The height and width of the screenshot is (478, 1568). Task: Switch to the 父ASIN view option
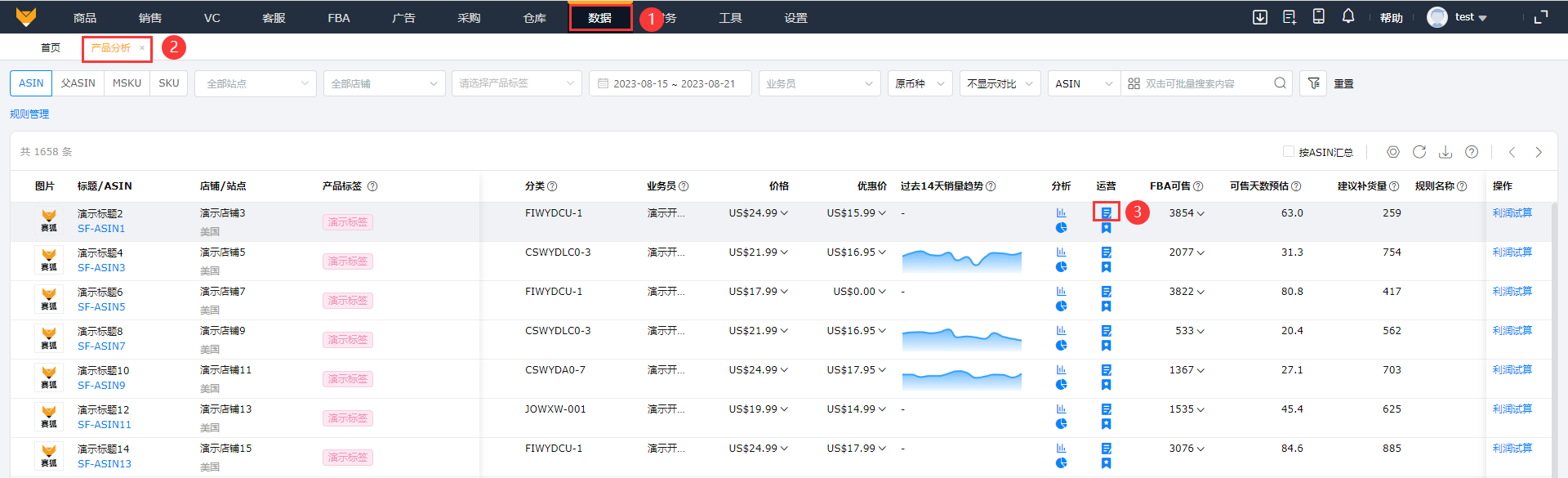pos(78,83)
